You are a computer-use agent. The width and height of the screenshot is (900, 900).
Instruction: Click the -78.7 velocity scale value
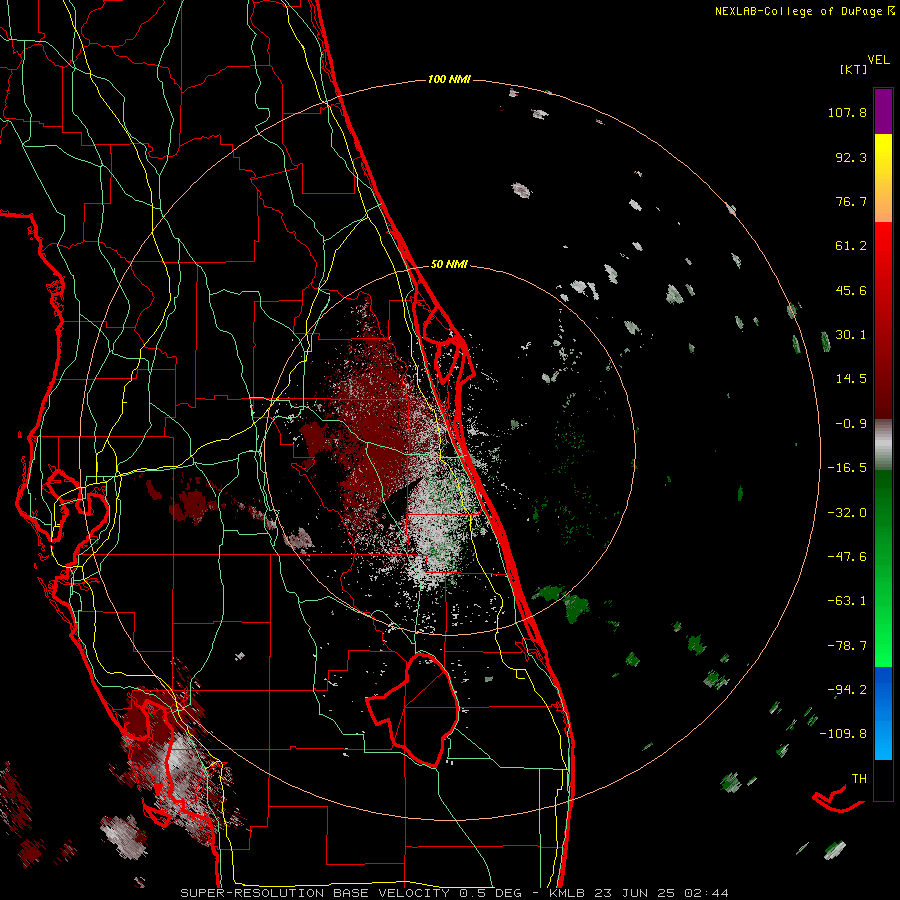pos(847,646)
